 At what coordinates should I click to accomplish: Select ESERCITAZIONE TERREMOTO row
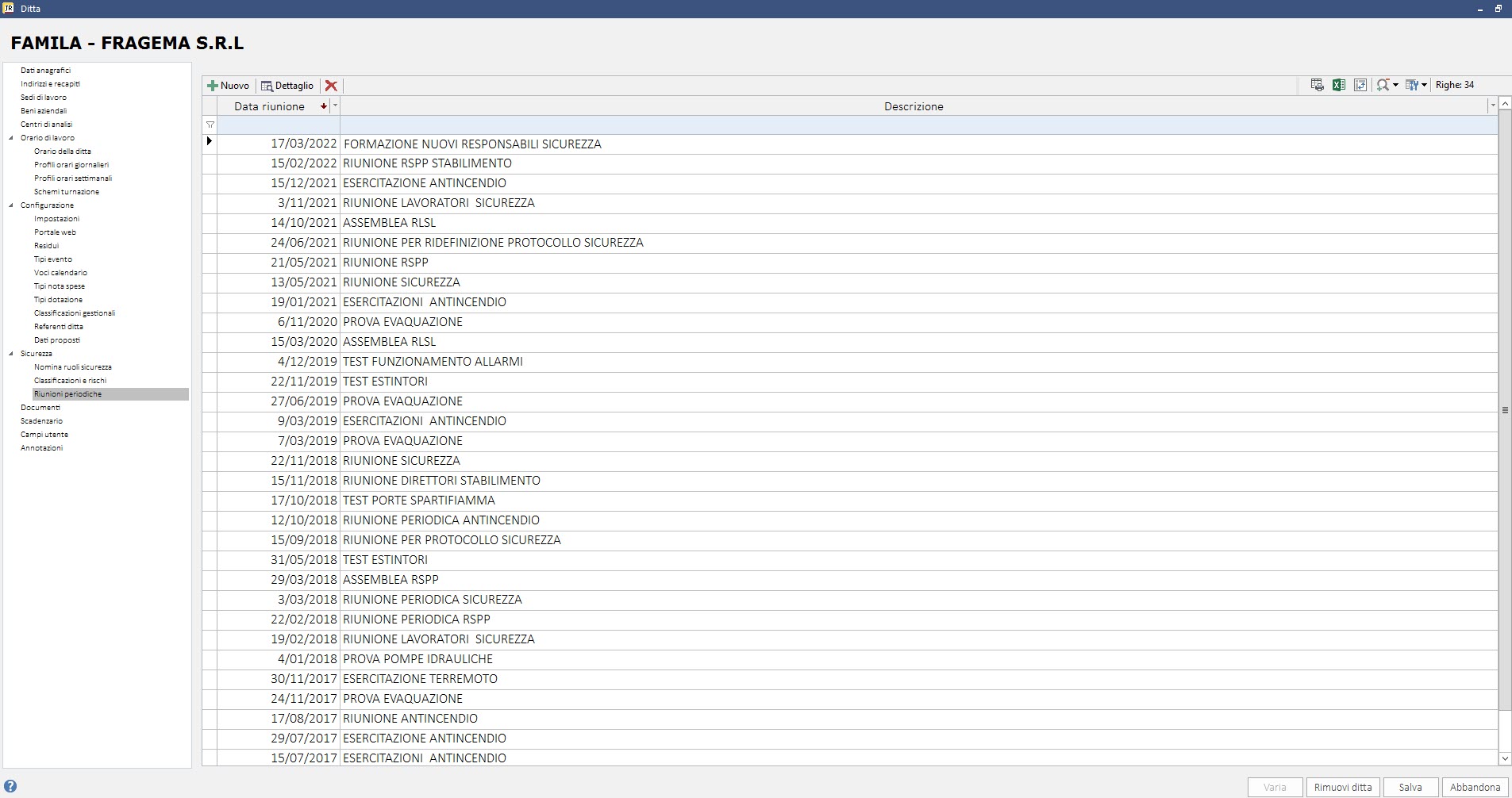point(850,679)
